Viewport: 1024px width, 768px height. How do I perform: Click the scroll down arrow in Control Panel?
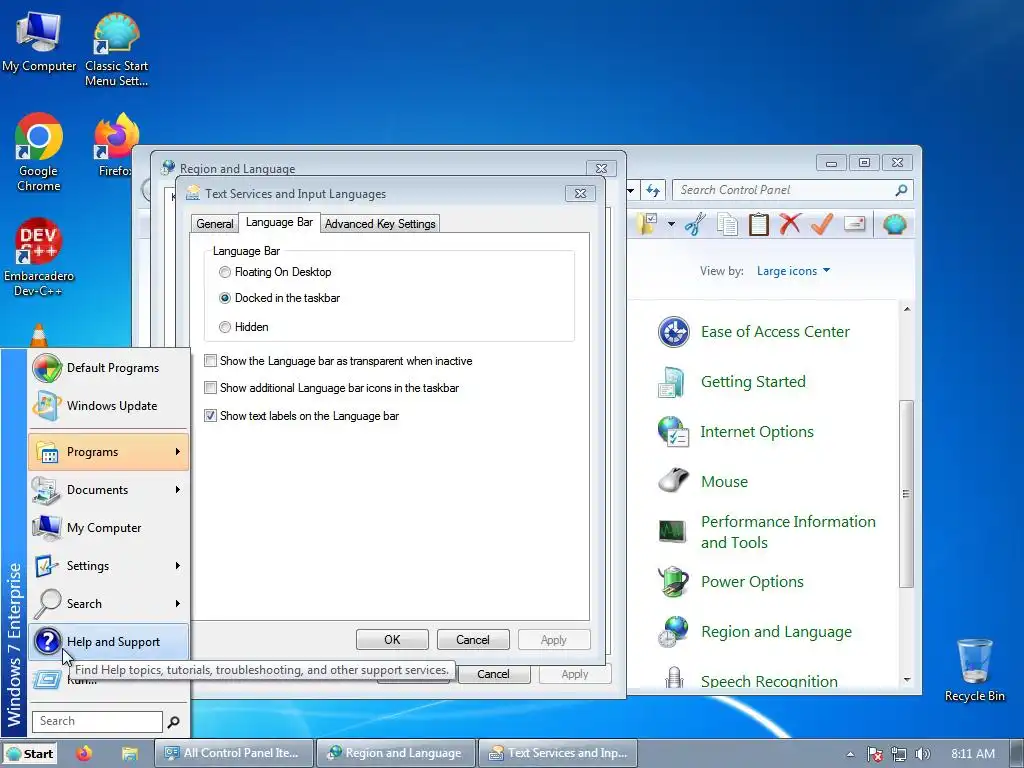coord(906,680)
